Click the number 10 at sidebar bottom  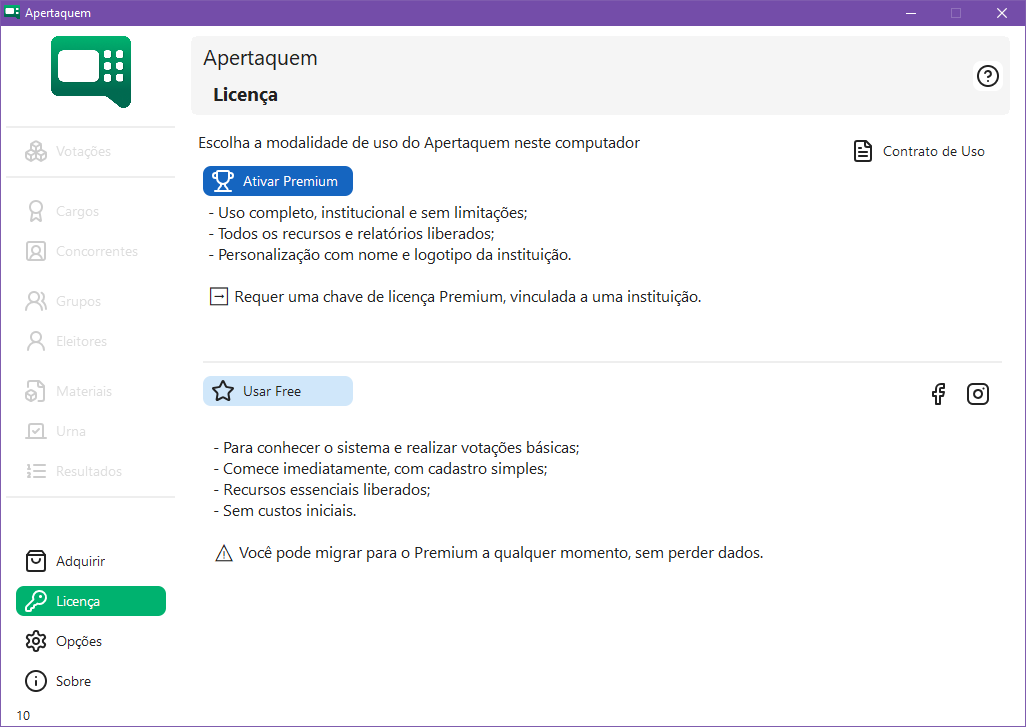click(x=23, y=715)
